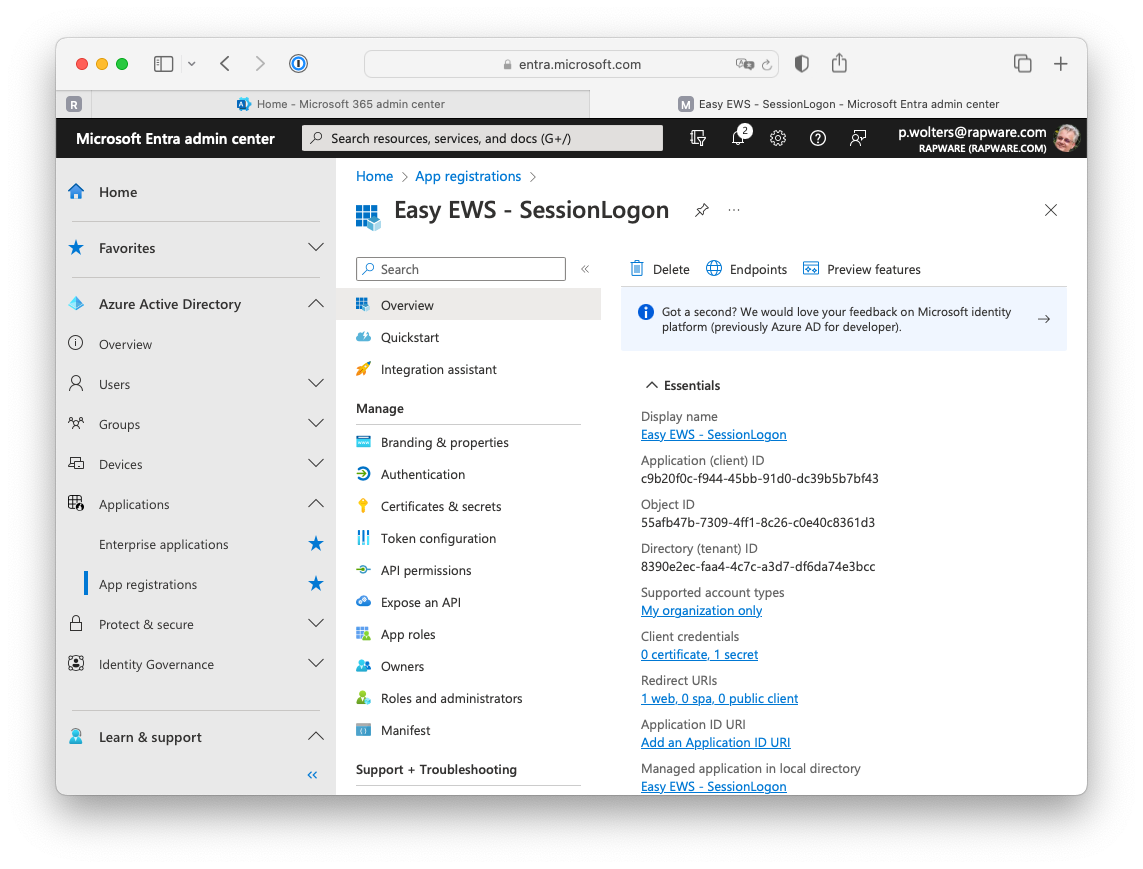Collapse the Essentials section
1143x869 pixels.
click(652, 385)
